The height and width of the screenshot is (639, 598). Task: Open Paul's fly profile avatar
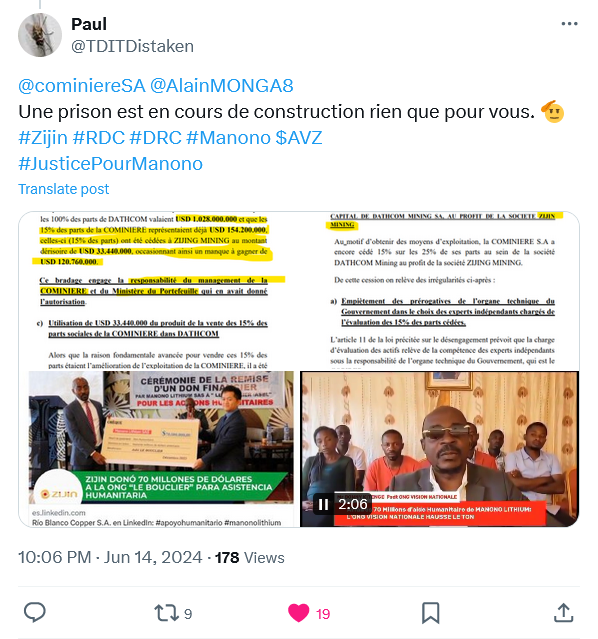(40, 35)
